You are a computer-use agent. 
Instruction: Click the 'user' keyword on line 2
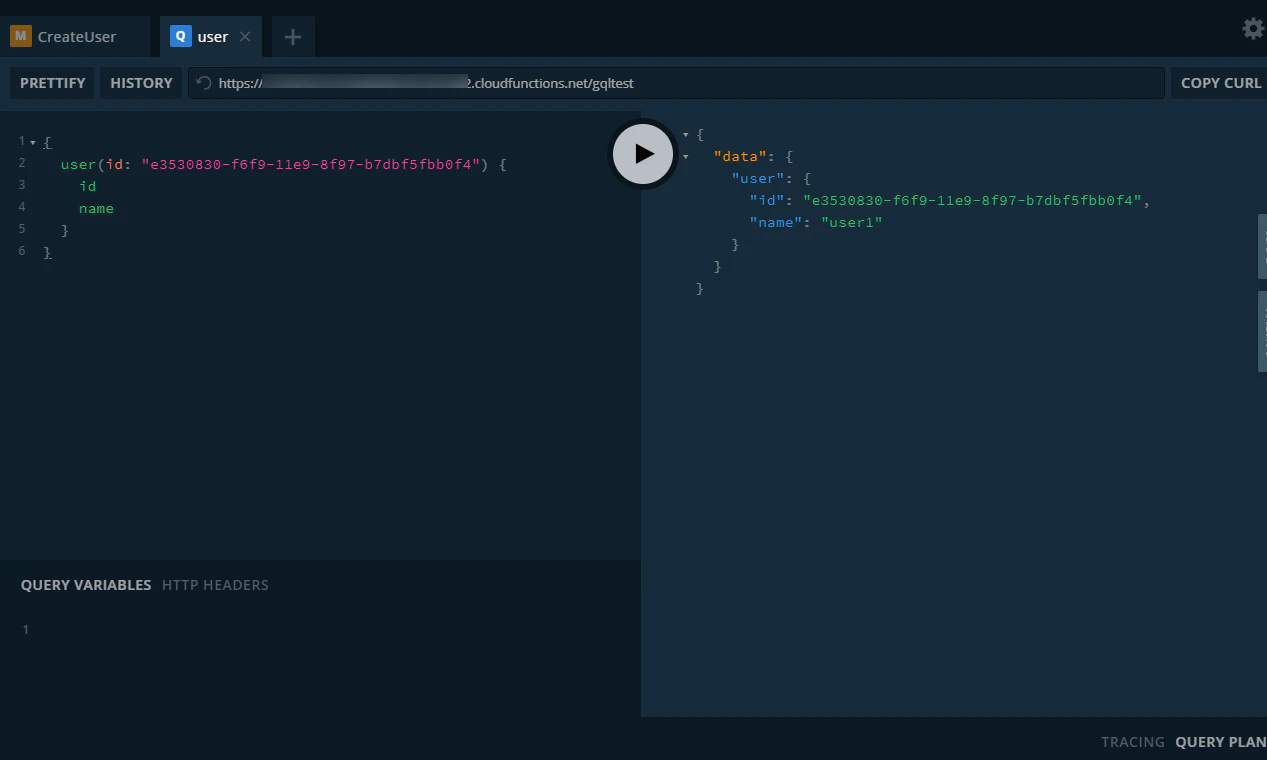point(78,164)
